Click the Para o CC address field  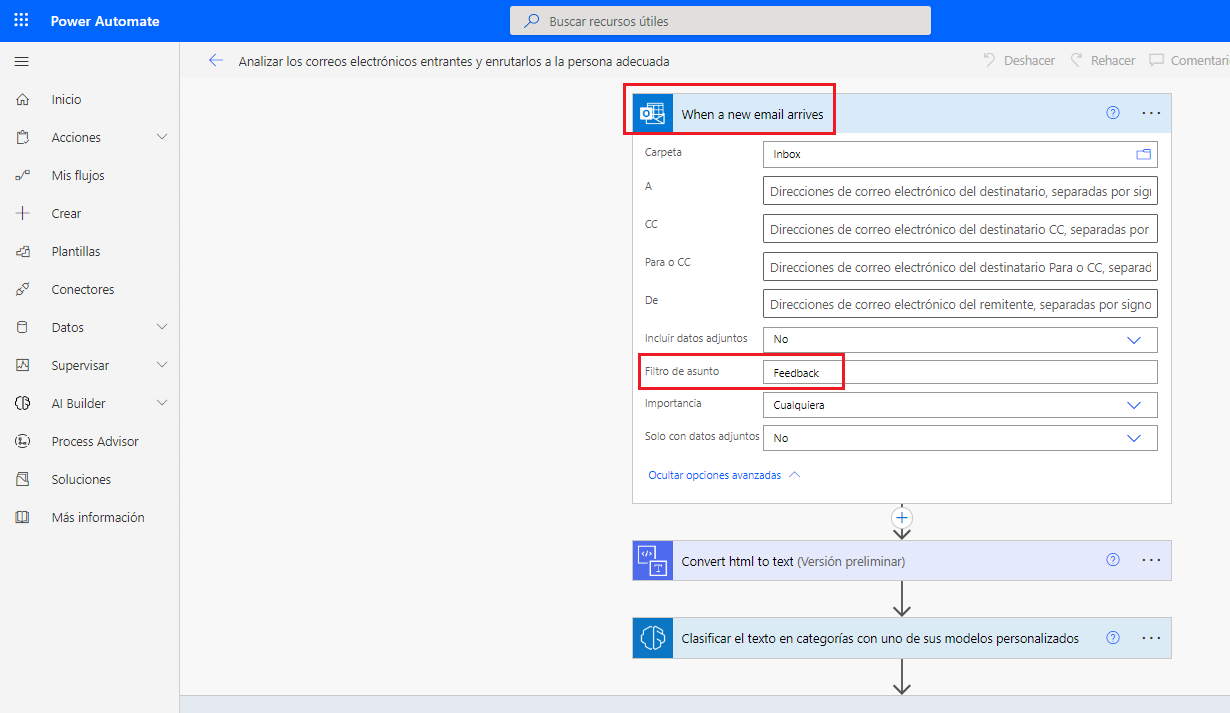click(960, 267)
